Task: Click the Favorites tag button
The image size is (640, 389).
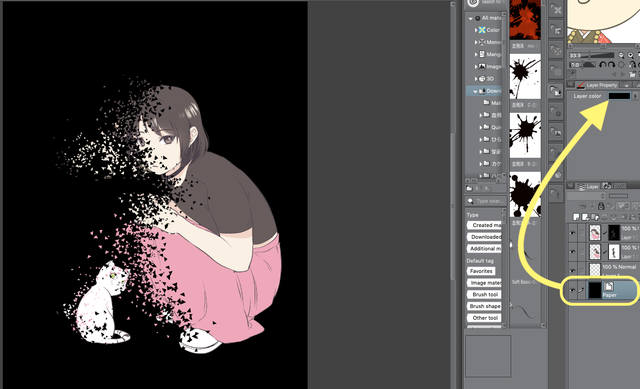Action: (481, 271)
